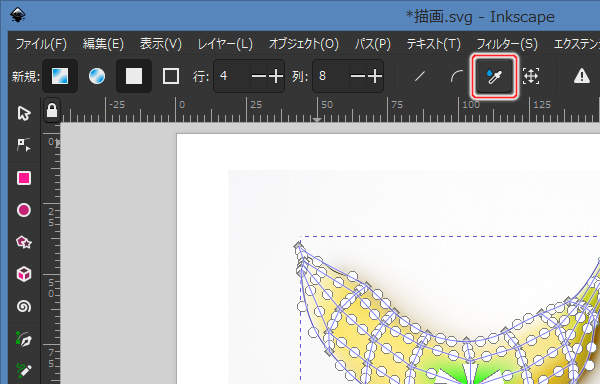Open the 表示(V) menu
This screenshot has width=600, height=384.
coord(161,44)
